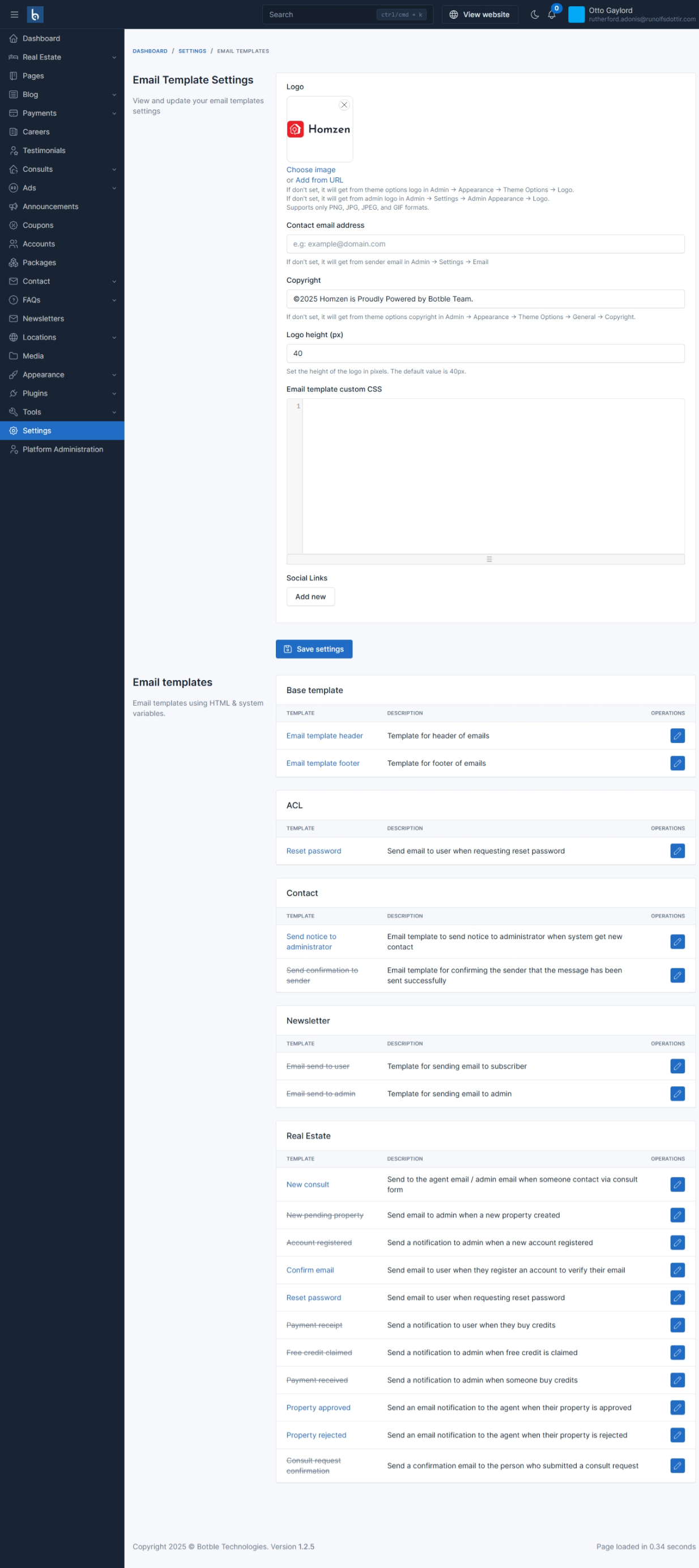This screenshot has width=699, height=1568.
Task: Open Otto Gaylord user avatar
Action: (x=576, y=15)
